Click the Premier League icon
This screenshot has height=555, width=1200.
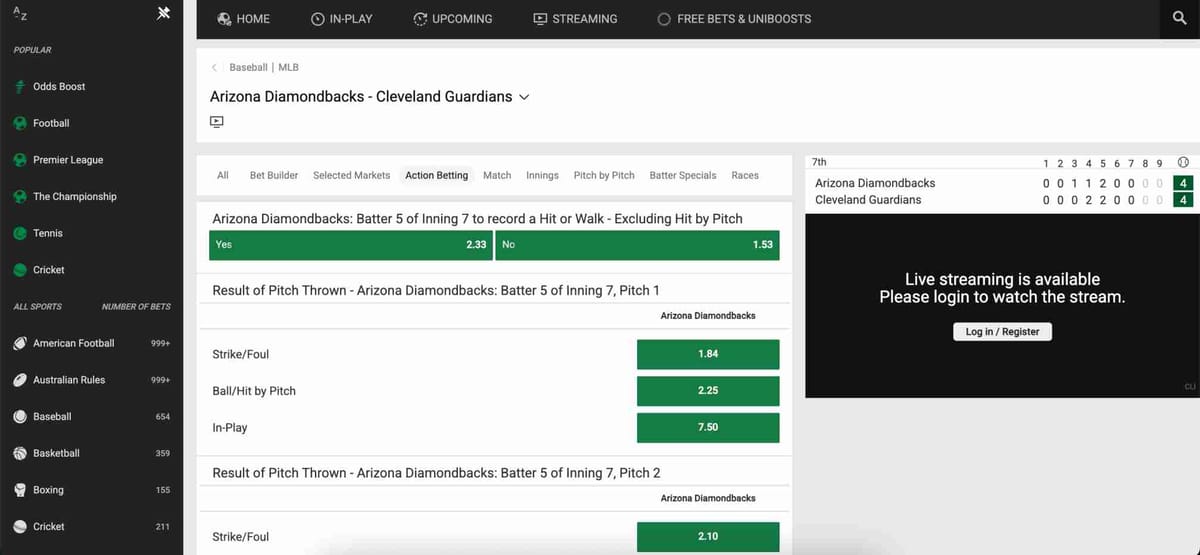[x=20, y=160]
